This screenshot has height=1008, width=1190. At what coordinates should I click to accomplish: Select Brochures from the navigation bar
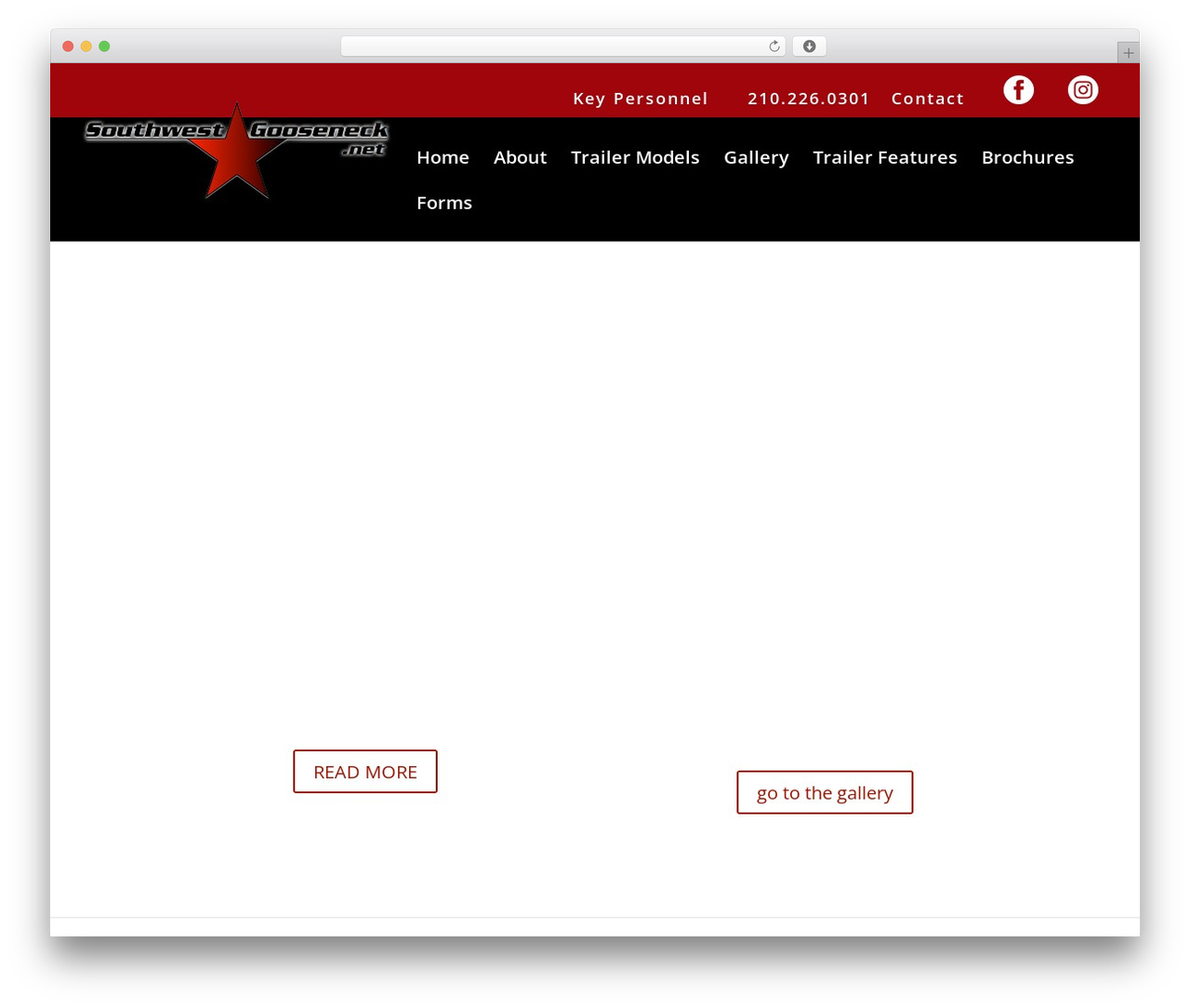1027,158
